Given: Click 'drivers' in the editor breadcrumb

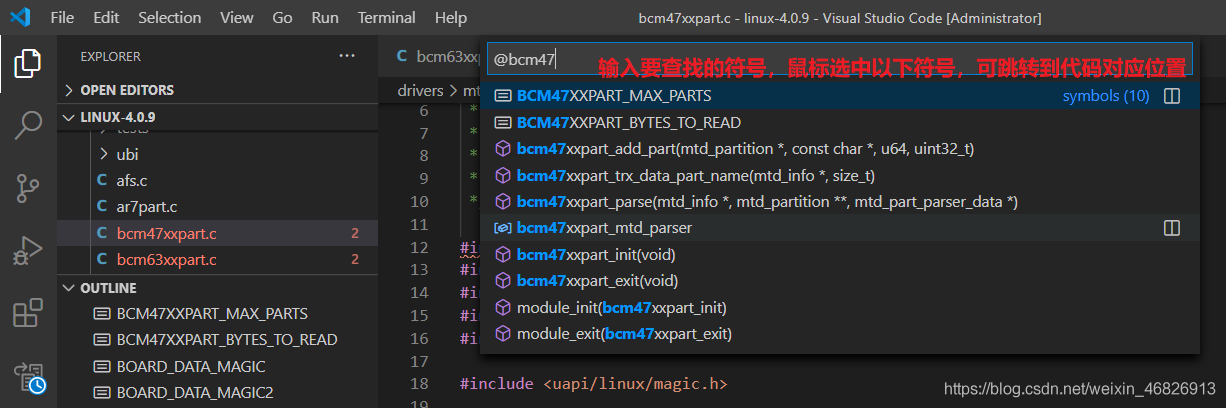Looking at the screenshot, I should click(420, 90).
